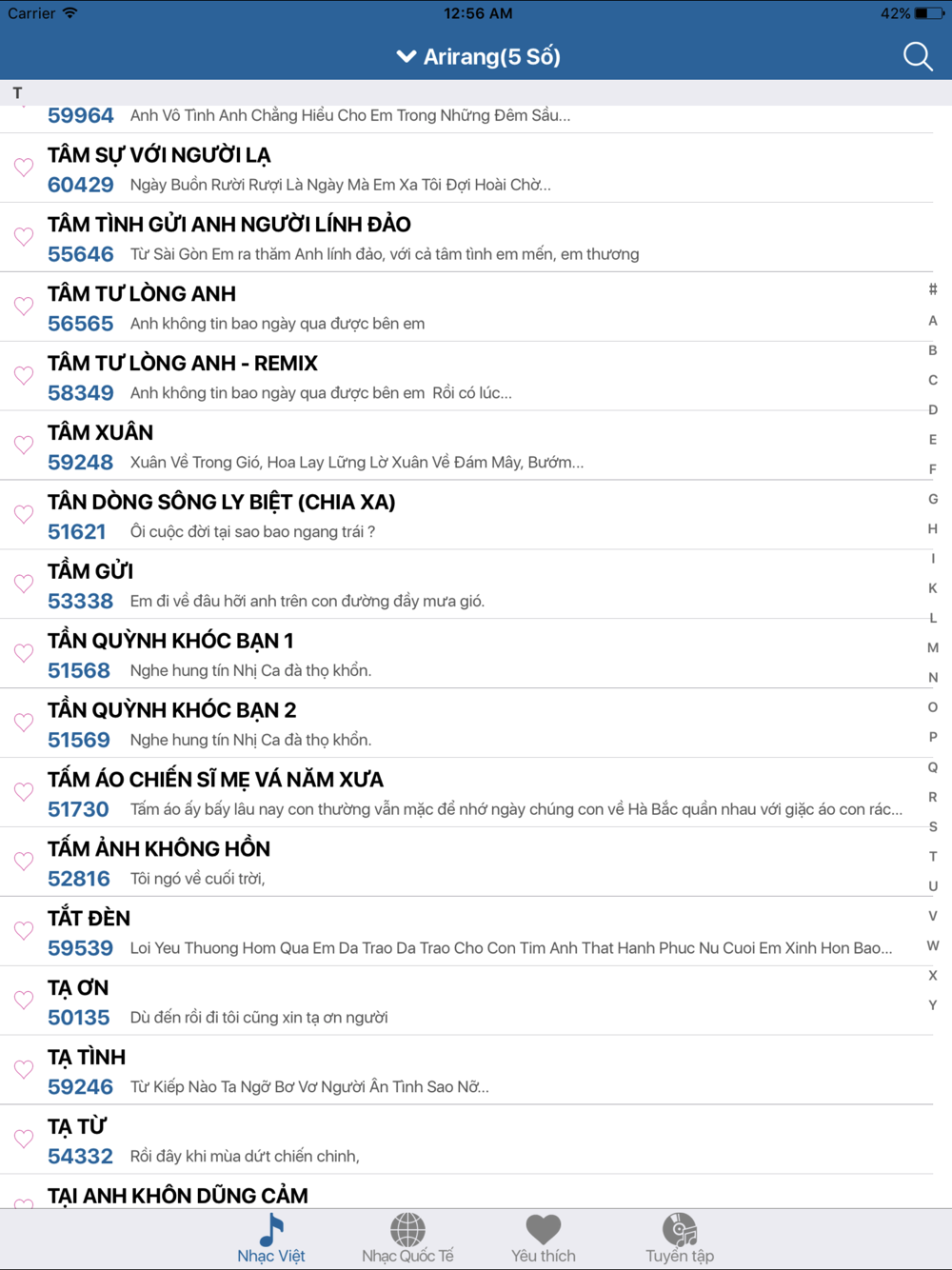Favorite TẦN QUỲNH KHÓC BẠN 2
This screenshot has width=952, height=1270.
[x=24, y=724]
